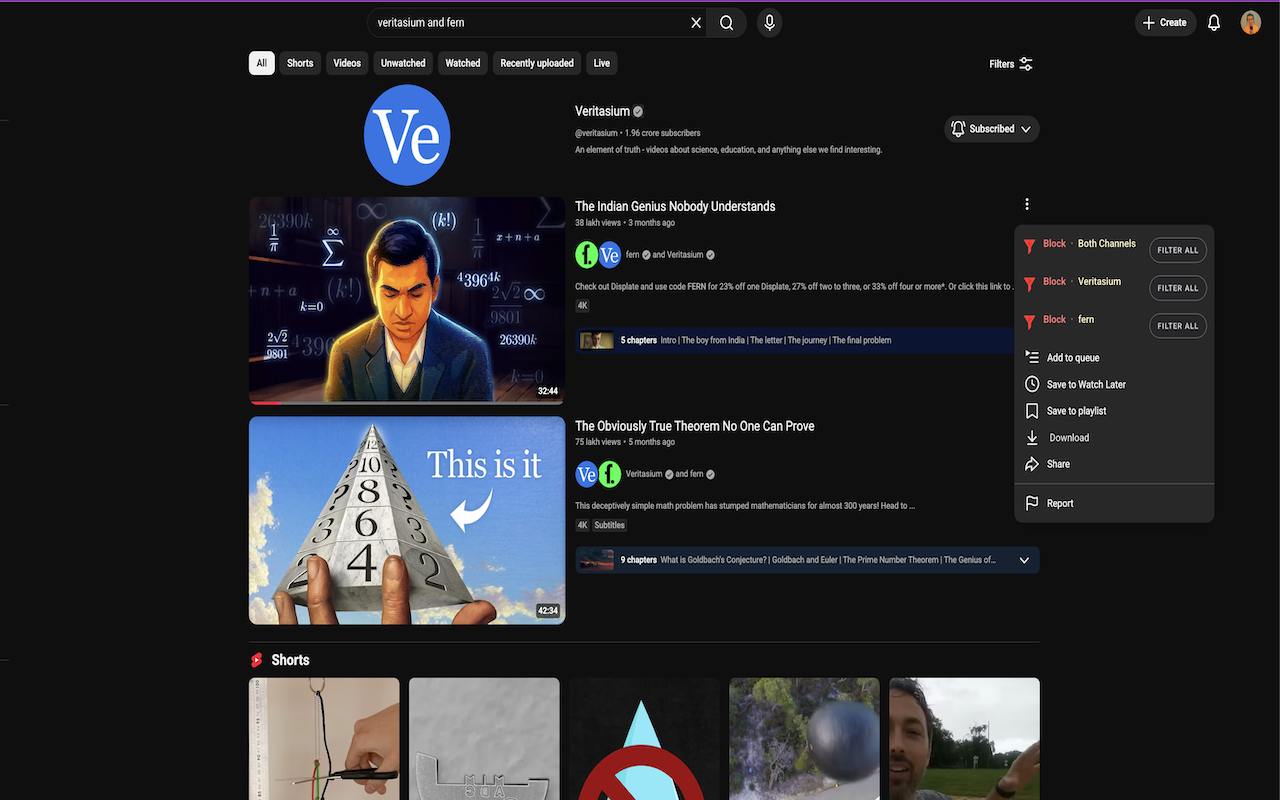Select the Unwatched filter chip
Viewport: 1280px width, 800px height.
(403, 63)
